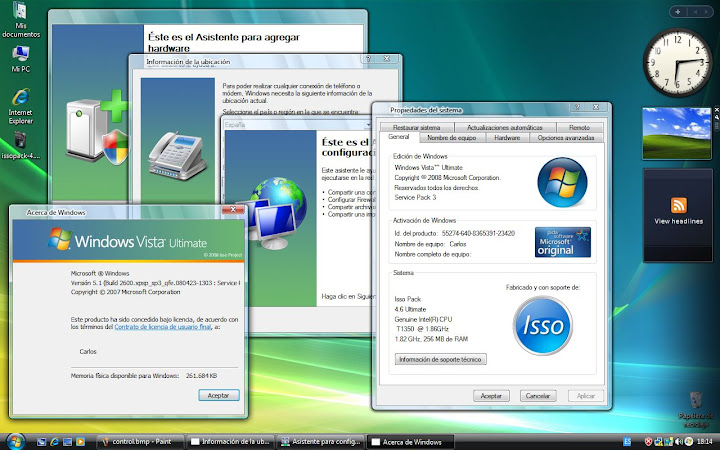Open the Actualizaciones automáticas tab
This screenshot has width=720, height=450.
point(505,127)
